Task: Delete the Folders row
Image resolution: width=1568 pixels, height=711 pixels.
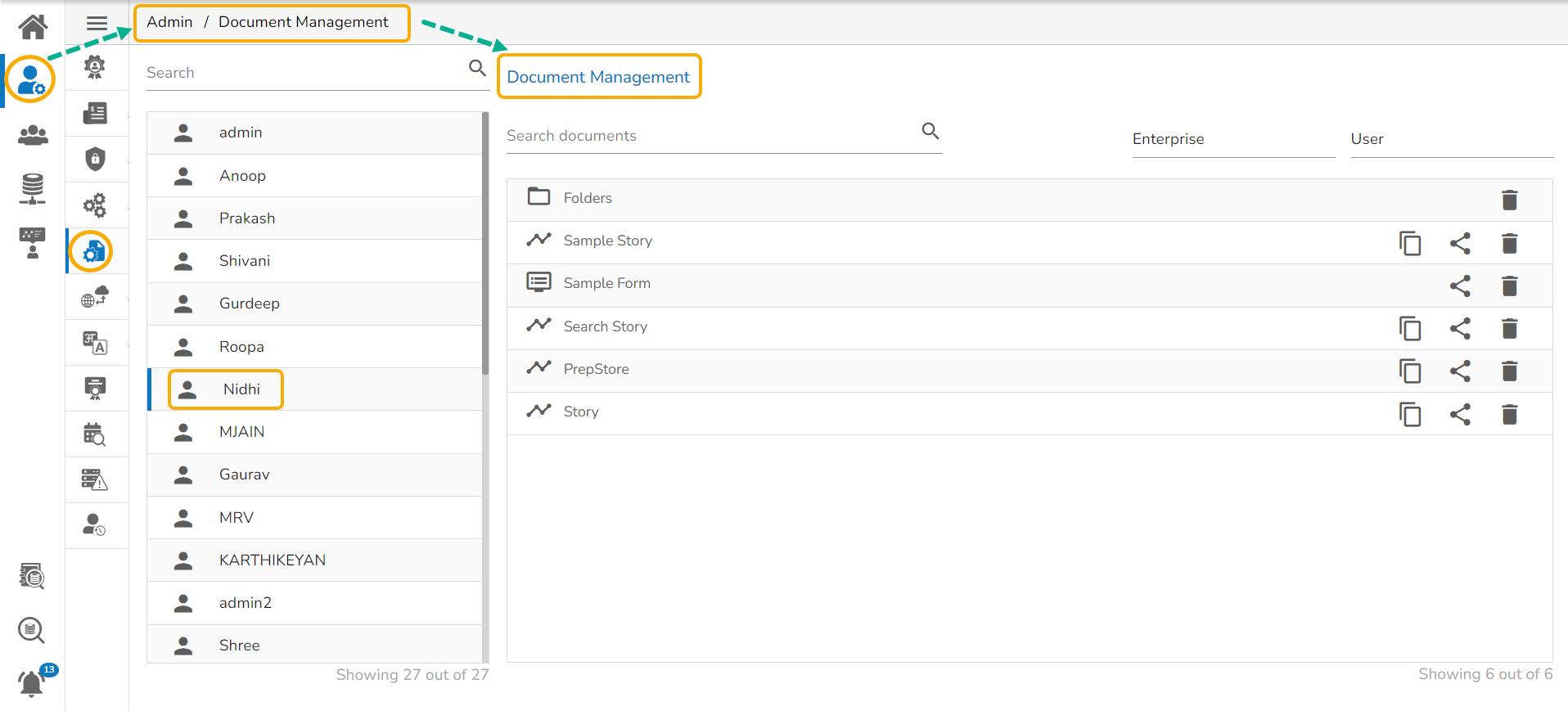Action: 1510,200
